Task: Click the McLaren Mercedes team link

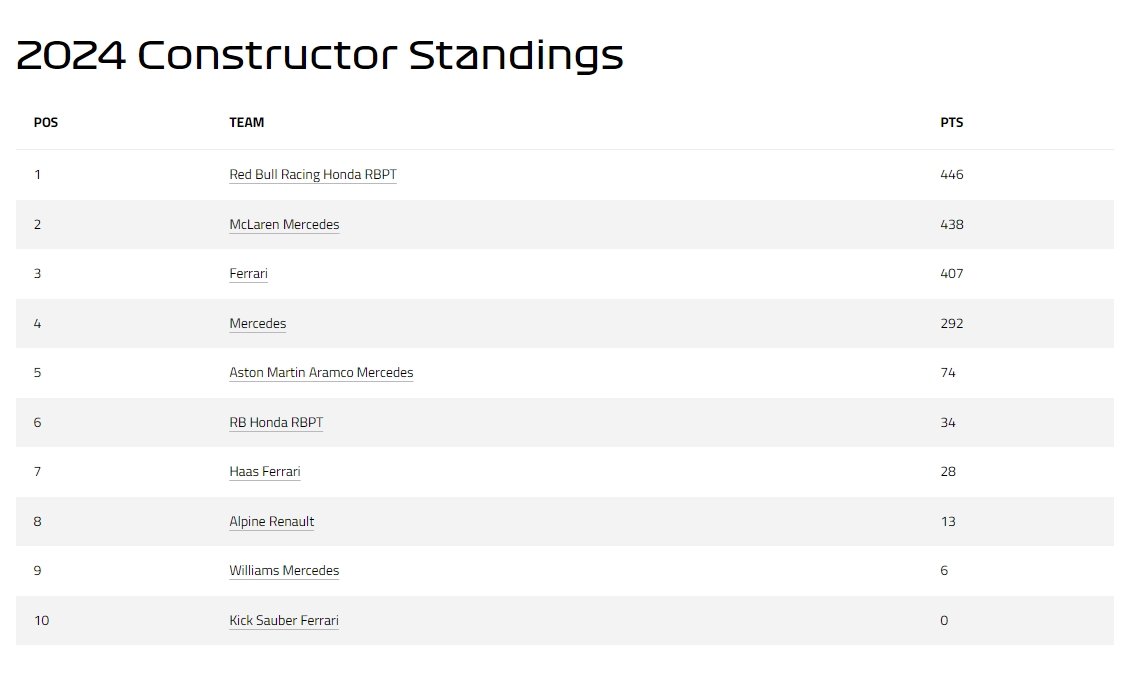Action: (284, 224)
